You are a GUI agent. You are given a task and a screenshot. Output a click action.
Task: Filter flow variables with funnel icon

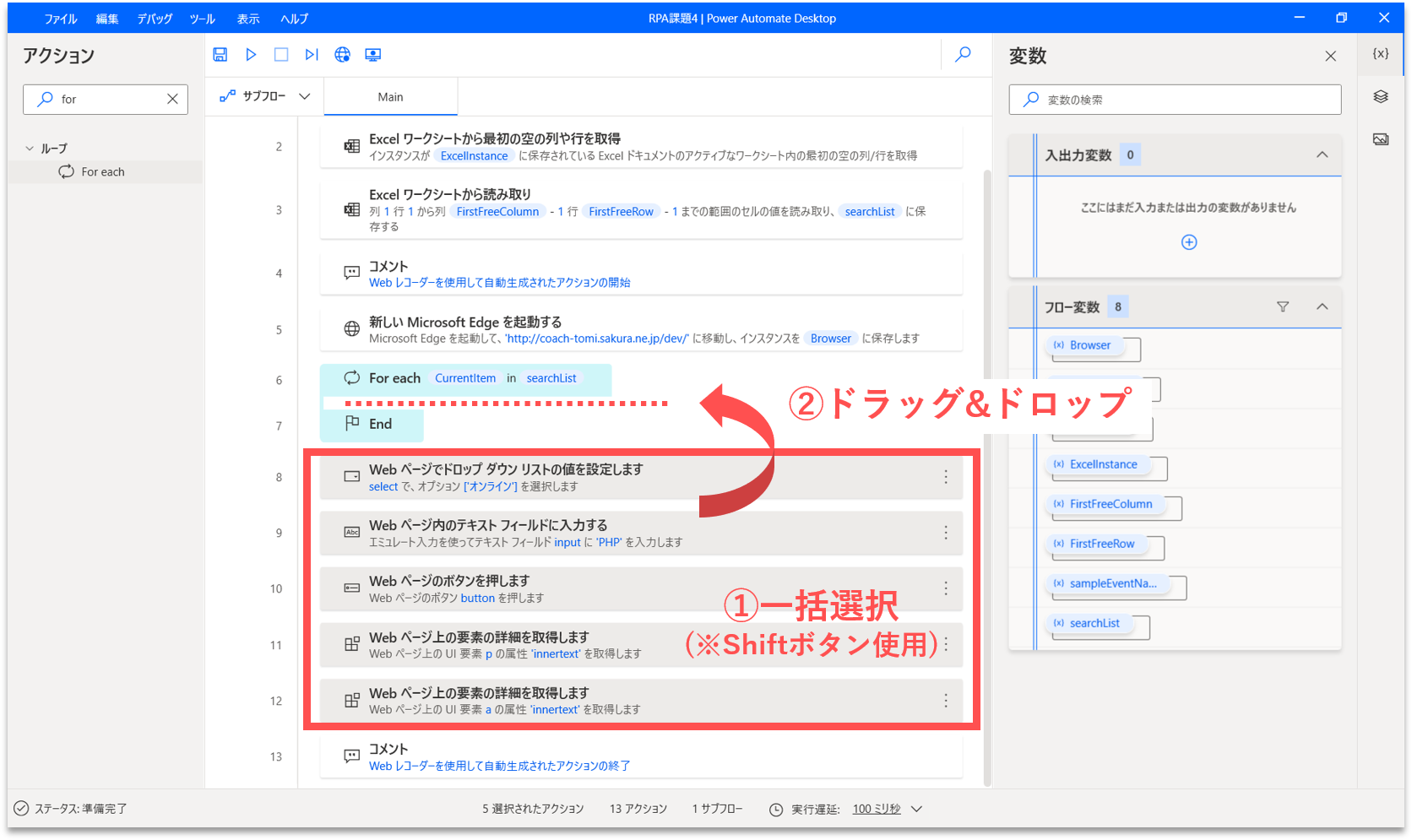(x=1283, y=307)
